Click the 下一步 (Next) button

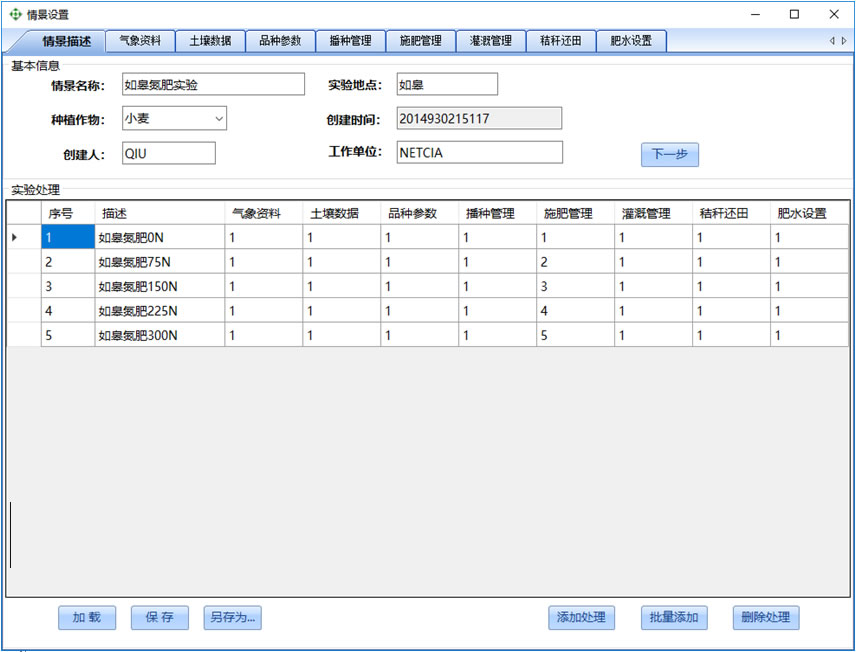point(668,154)
